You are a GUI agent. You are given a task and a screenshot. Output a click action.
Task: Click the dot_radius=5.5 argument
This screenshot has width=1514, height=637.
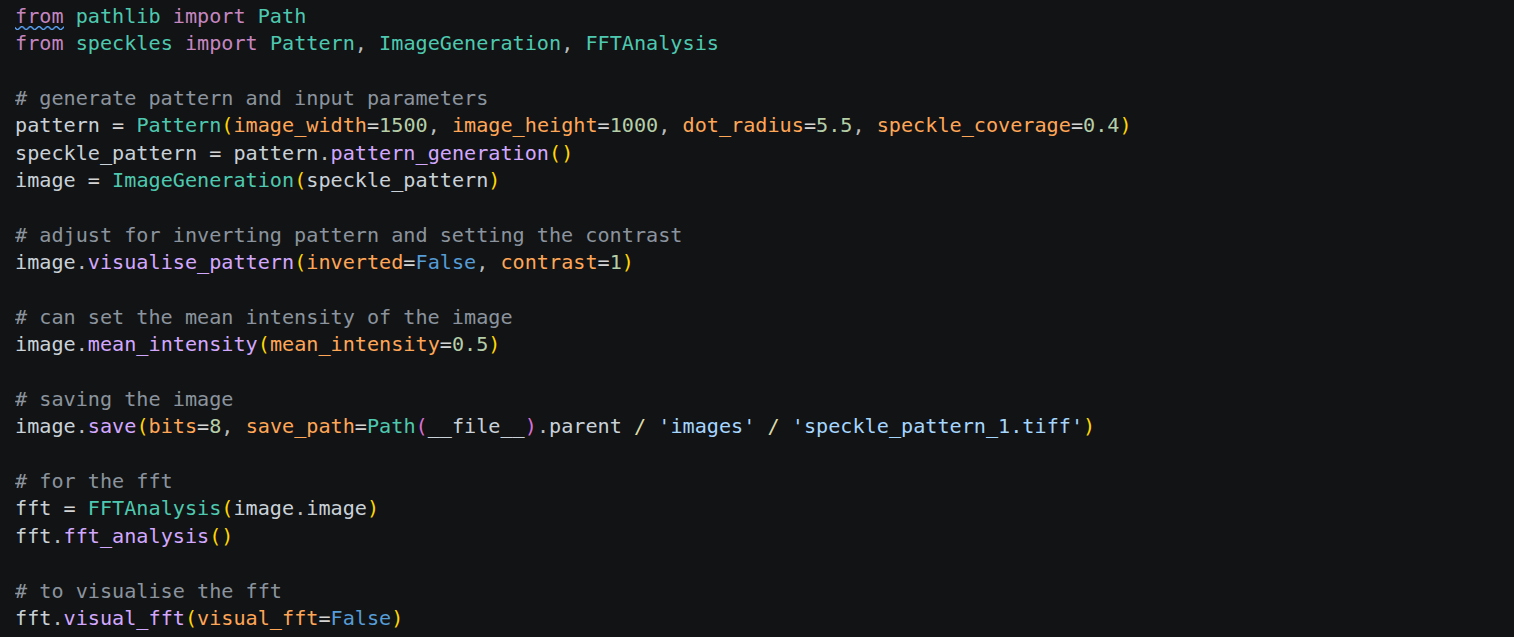[768, 126]
